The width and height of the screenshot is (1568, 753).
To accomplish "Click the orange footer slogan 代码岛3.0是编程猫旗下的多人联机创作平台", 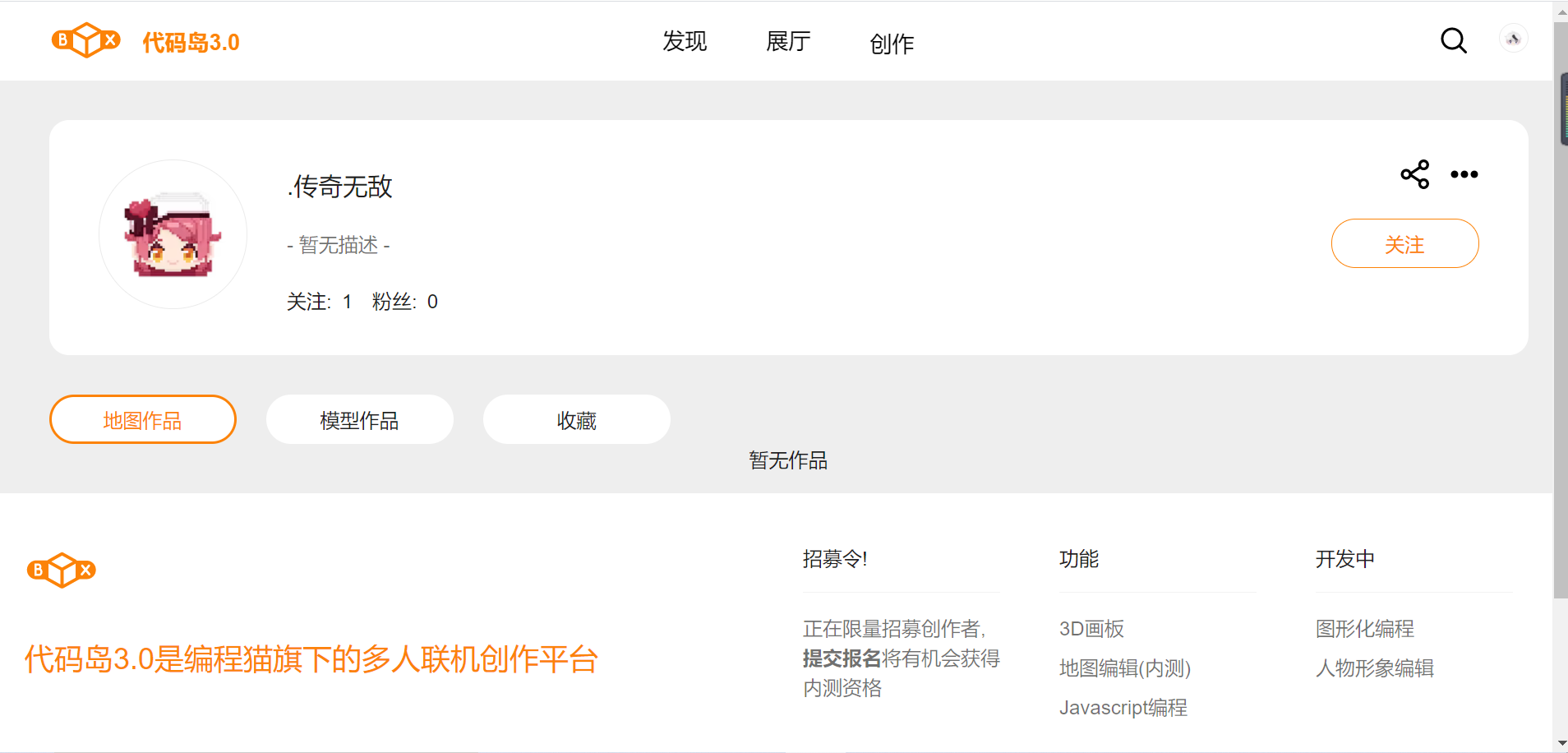I will (x=311, y=659).
